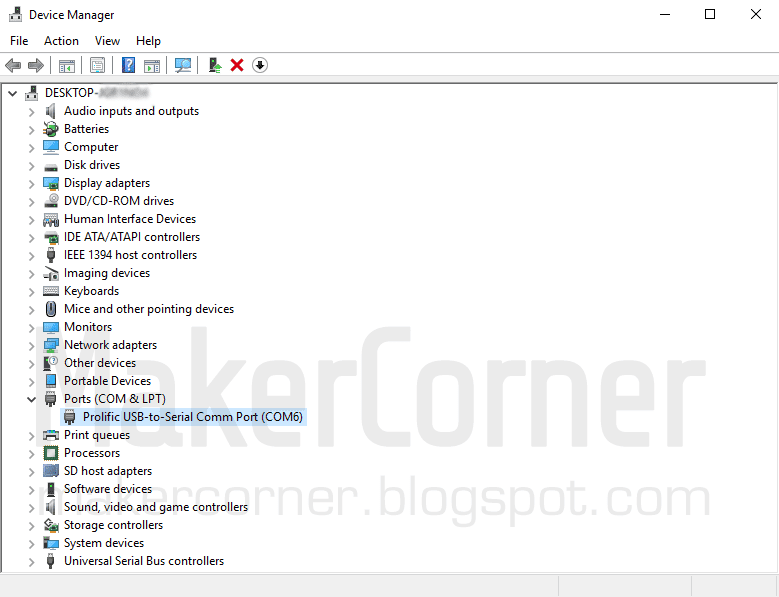Click Scan for hardware changes icon
Image resolution: width=779 pixels, height=597 pixels.
(183, 65)
